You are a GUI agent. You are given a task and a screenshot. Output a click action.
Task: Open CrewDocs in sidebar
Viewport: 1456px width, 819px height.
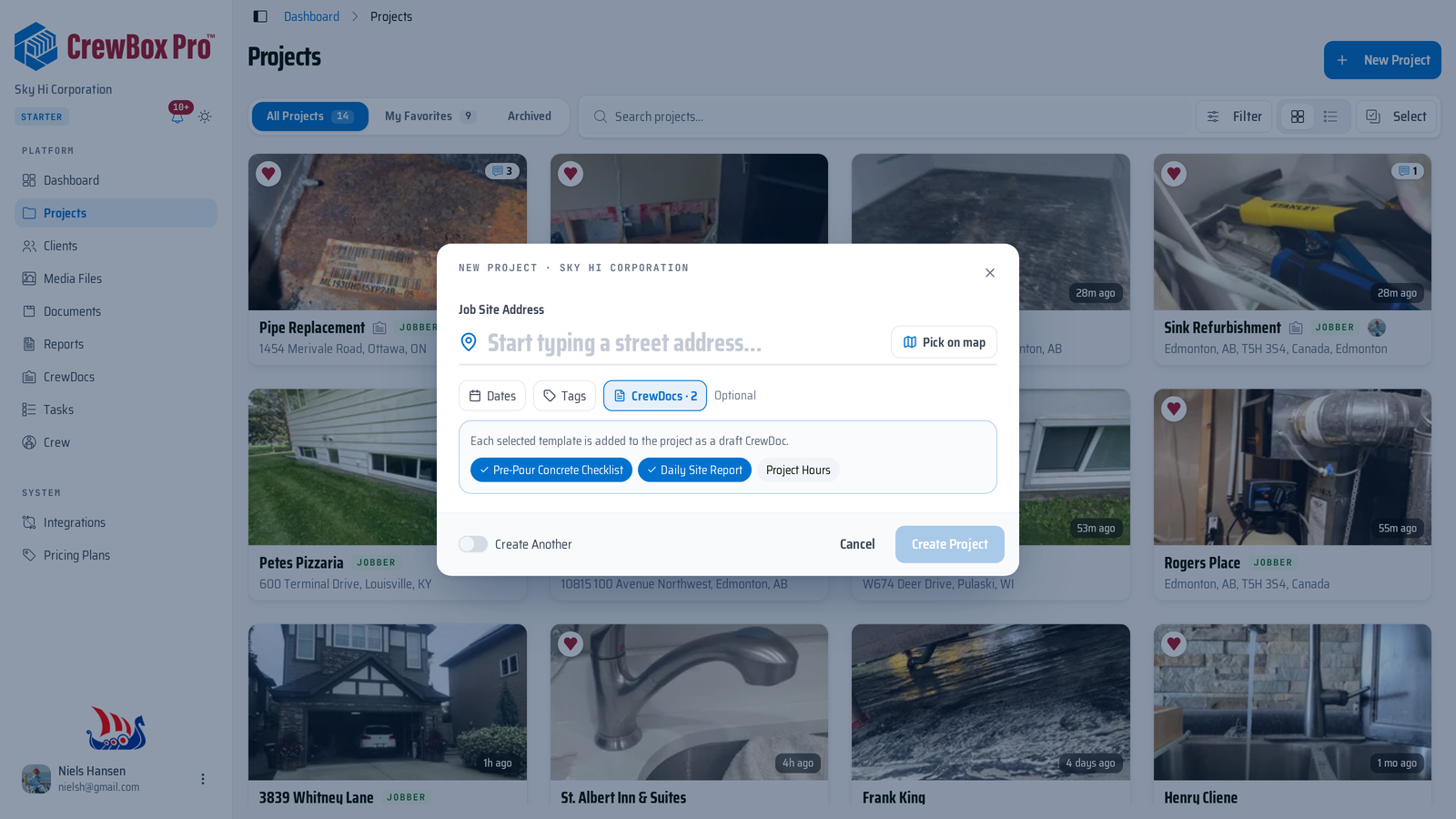[116, 377]
